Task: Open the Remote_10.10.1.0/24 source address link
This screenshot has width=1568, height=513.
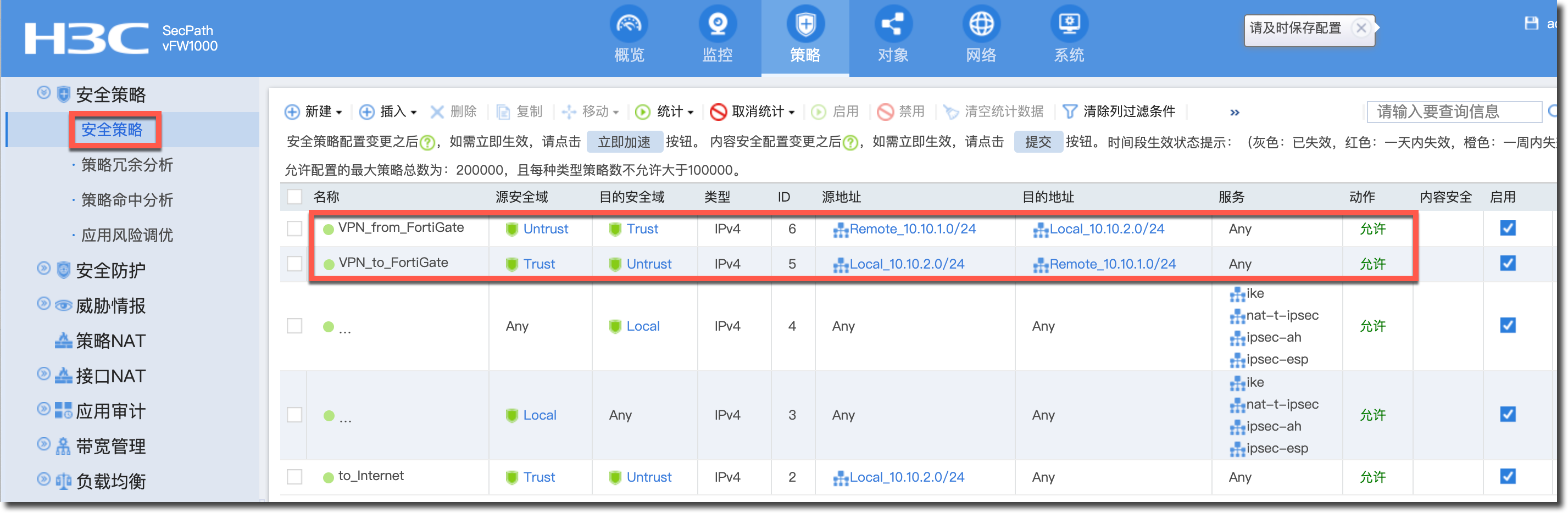Action: coord(912,229)
